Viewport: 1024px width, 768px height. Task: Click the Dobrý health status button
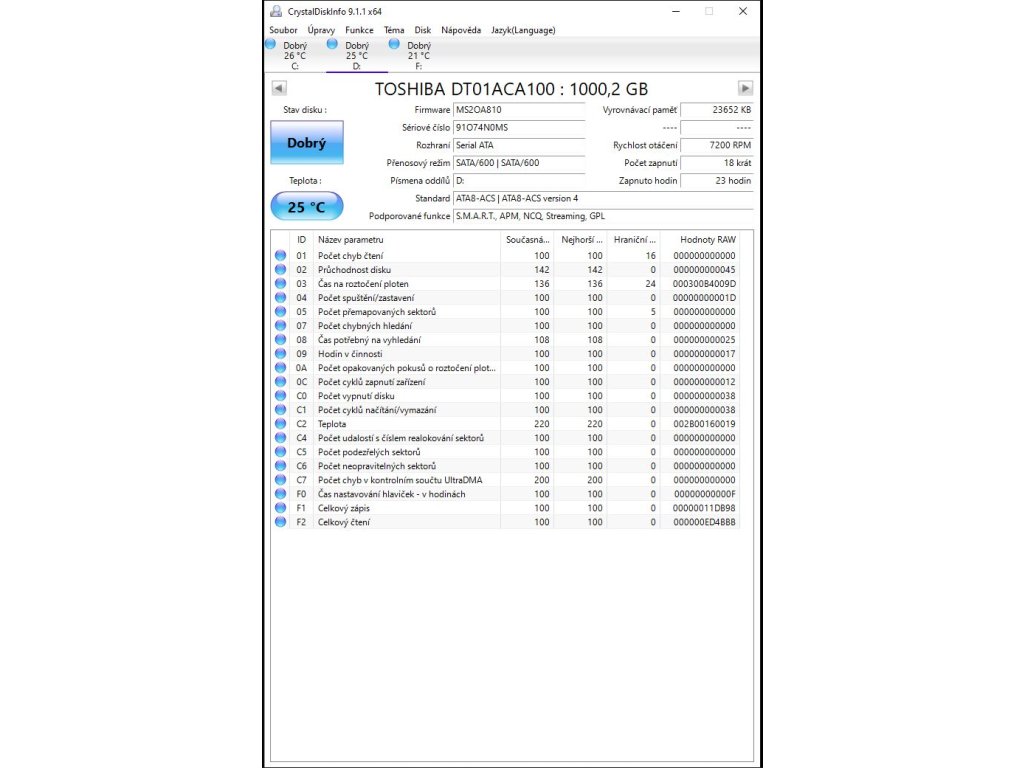pyautogui.click(x=306, y=143)
